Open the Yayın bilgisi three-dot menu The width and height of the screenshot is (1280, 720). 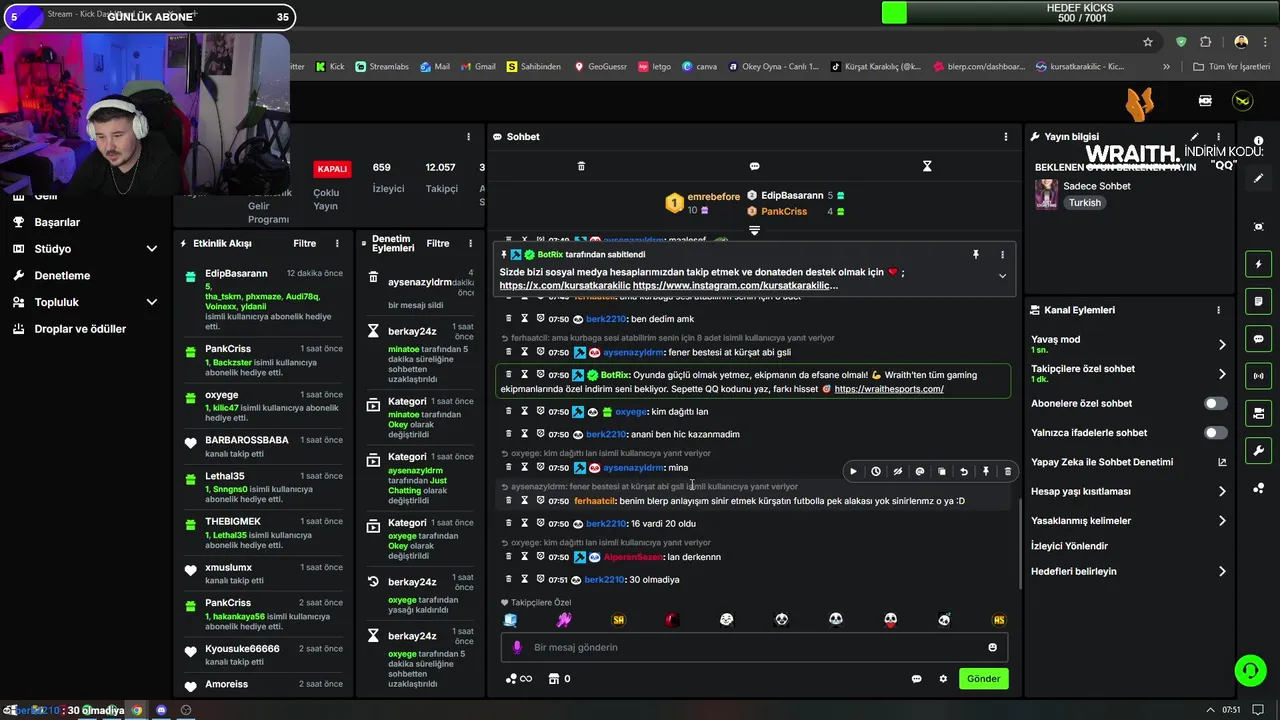1218,137
